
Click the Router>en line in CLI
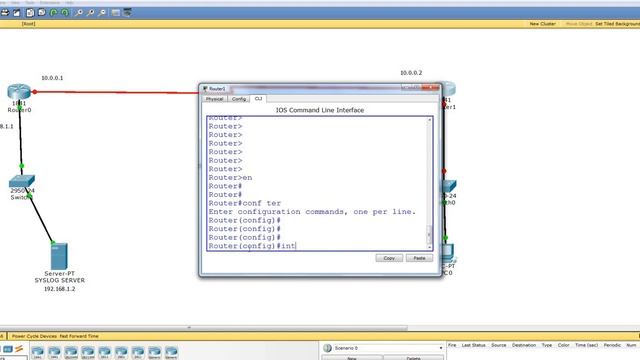(230, 178)
